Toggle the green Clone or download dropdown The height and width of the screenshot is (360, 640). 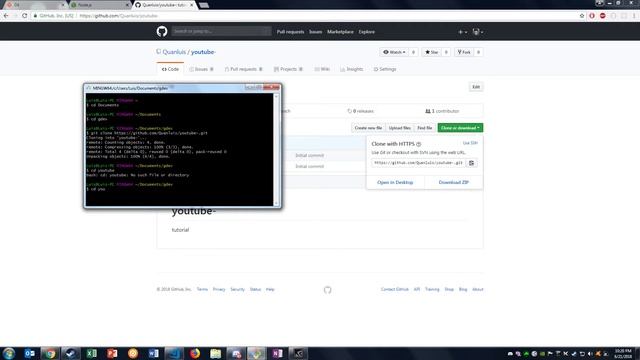460,128
